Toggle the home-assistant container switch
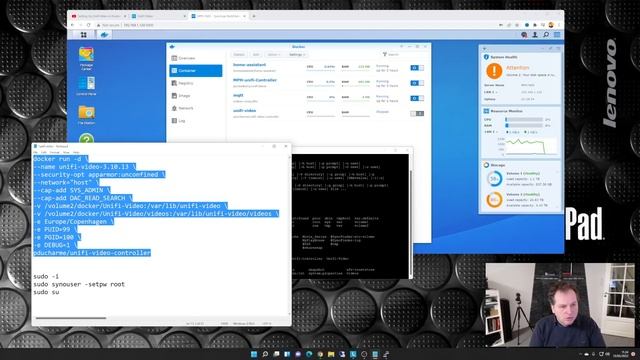This screenshot has height=360, width=640. (x=417, y=68)
